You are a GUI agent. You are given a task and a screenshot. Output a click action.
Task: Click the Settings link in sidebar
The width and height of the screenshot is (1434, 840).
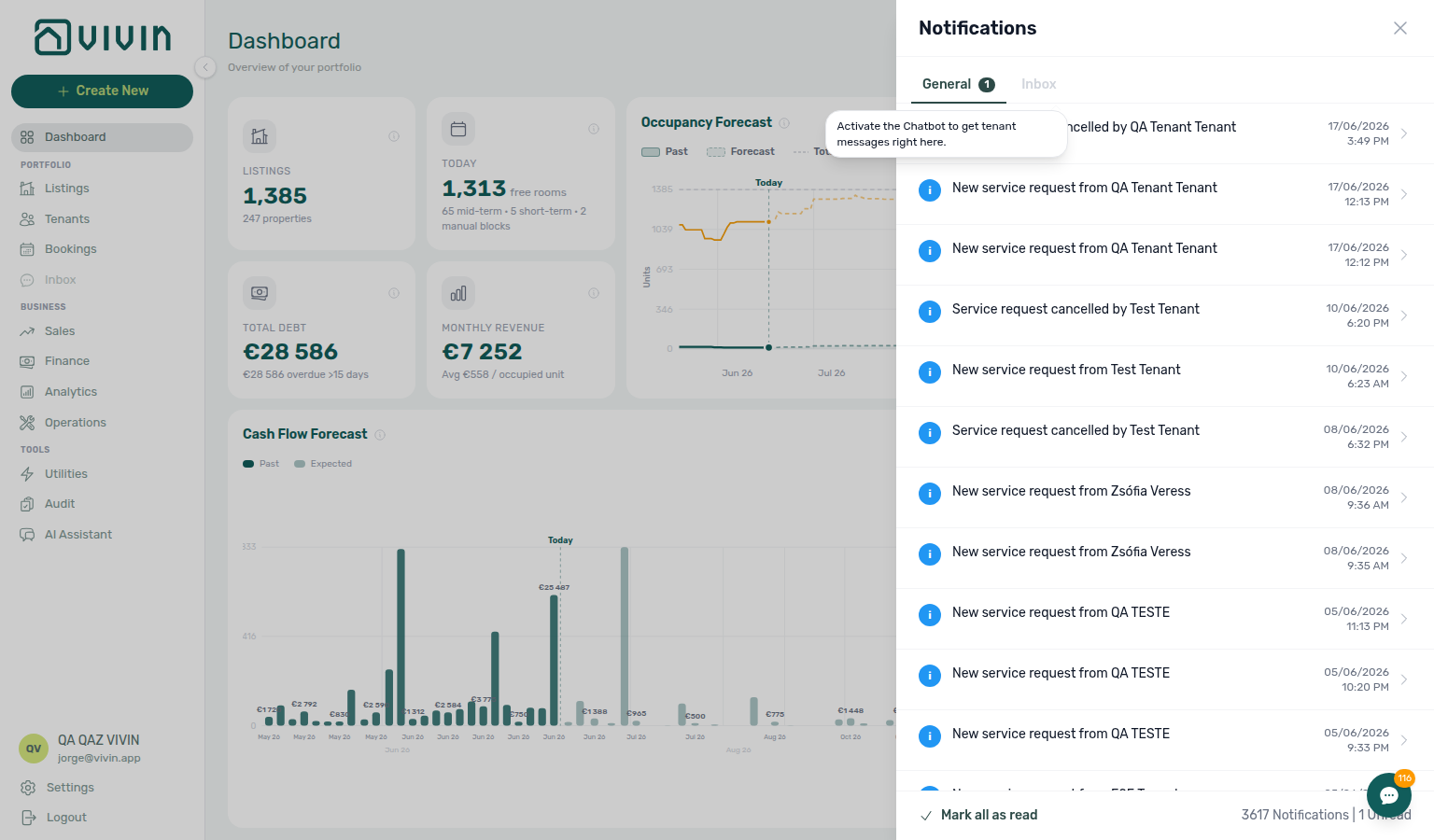coord(70,788)
